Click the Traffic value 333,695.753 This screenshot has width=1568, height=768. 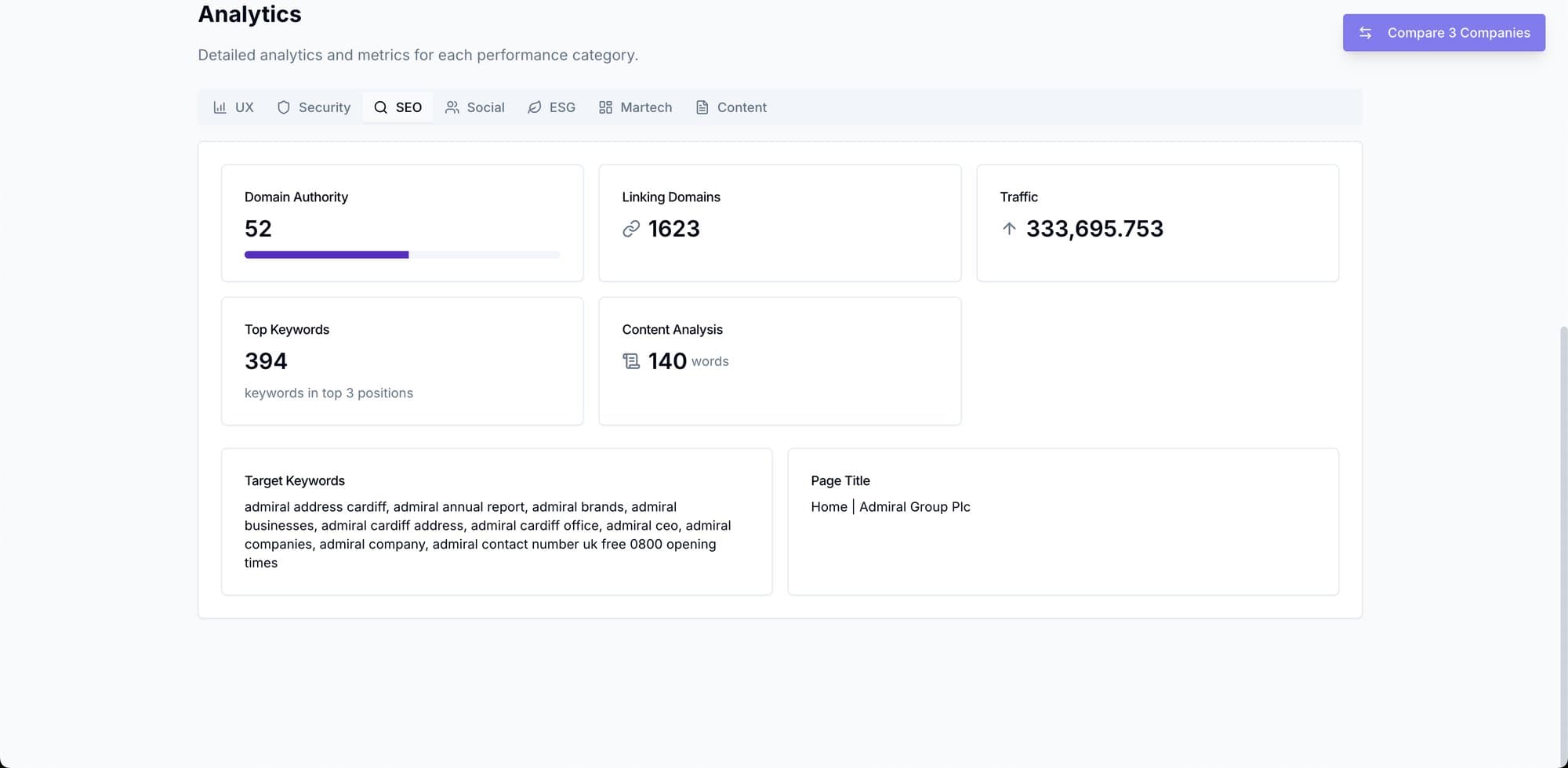(1094, 229)
